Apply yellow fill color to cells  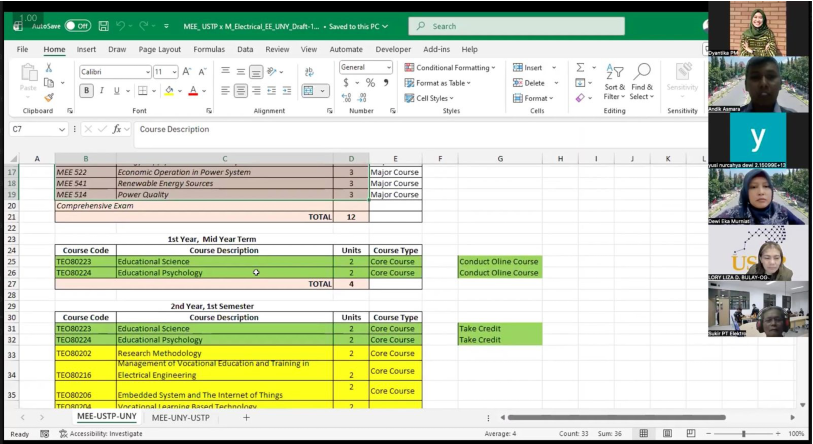(169, 91)
